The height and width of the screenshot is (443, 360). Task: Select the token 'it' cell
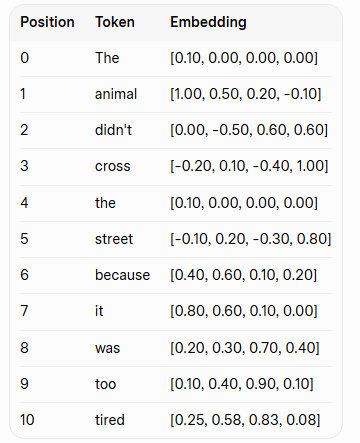point(99,311)
